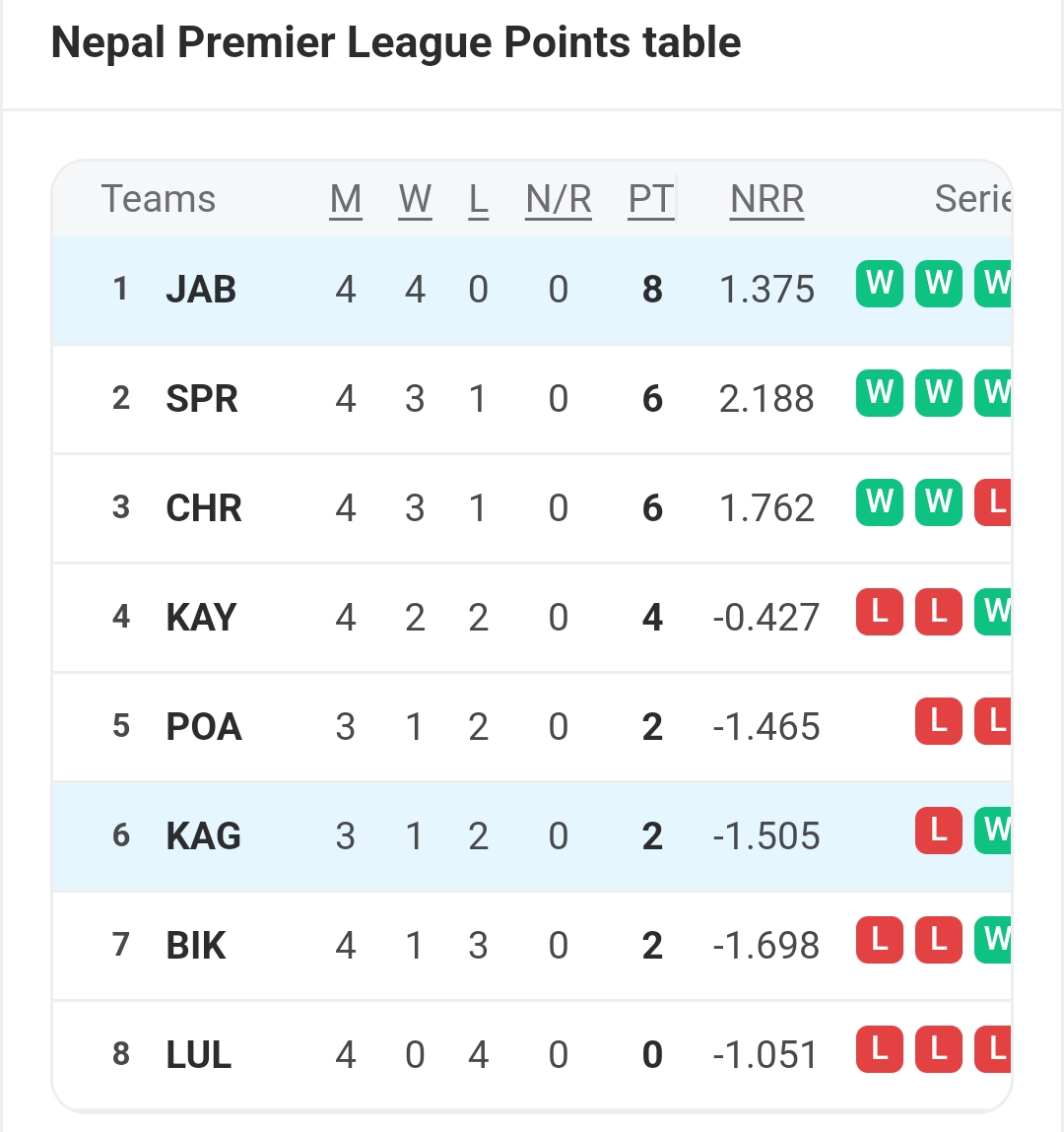Sort by W wins column header

(x=415, y=199)
